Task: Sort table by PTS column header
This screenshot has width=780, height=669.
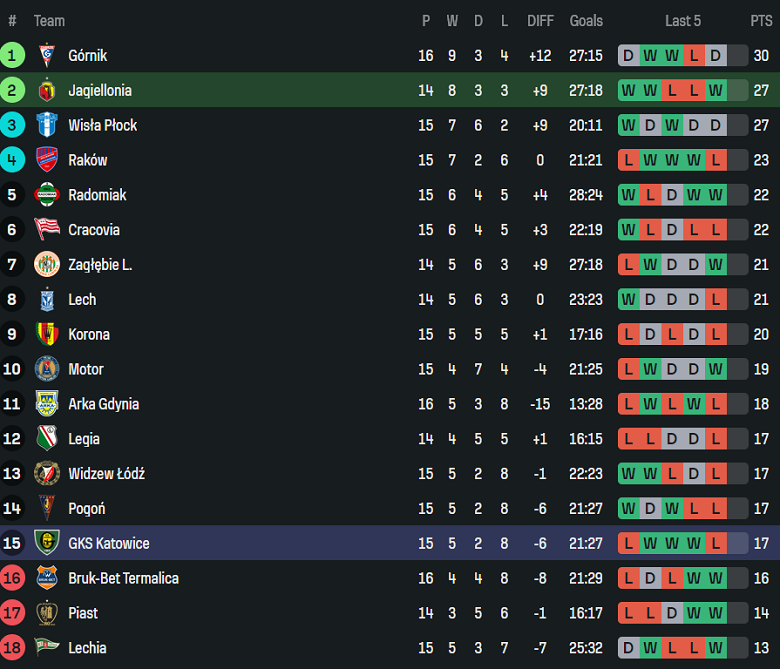Action: 761,21
